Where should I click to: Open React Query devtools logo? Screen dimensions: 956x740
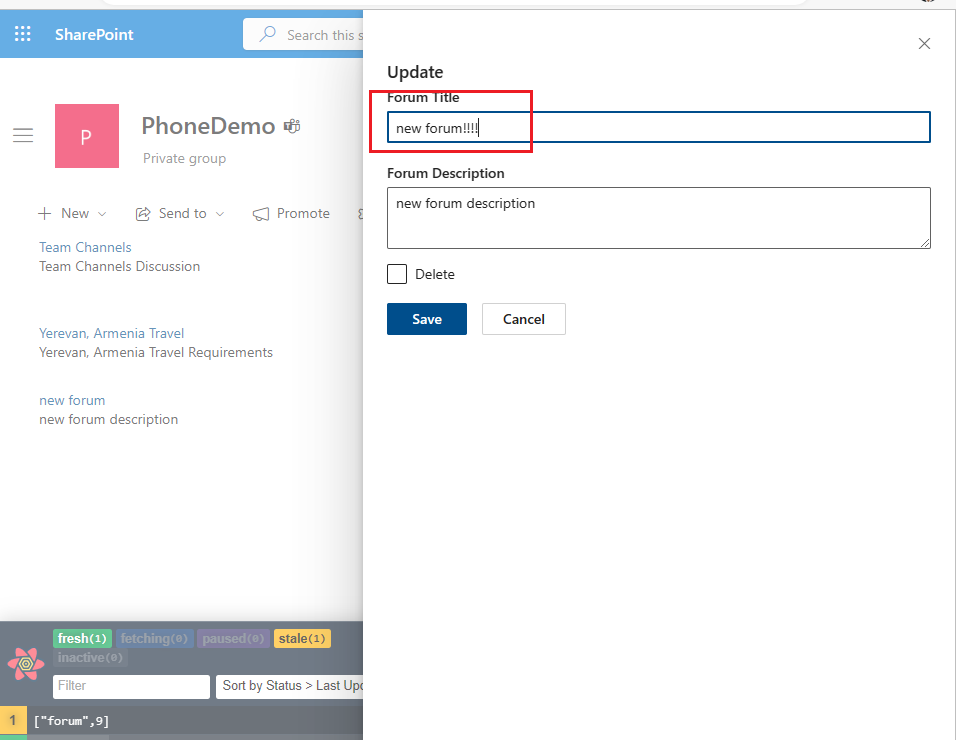tap(26, 663)
